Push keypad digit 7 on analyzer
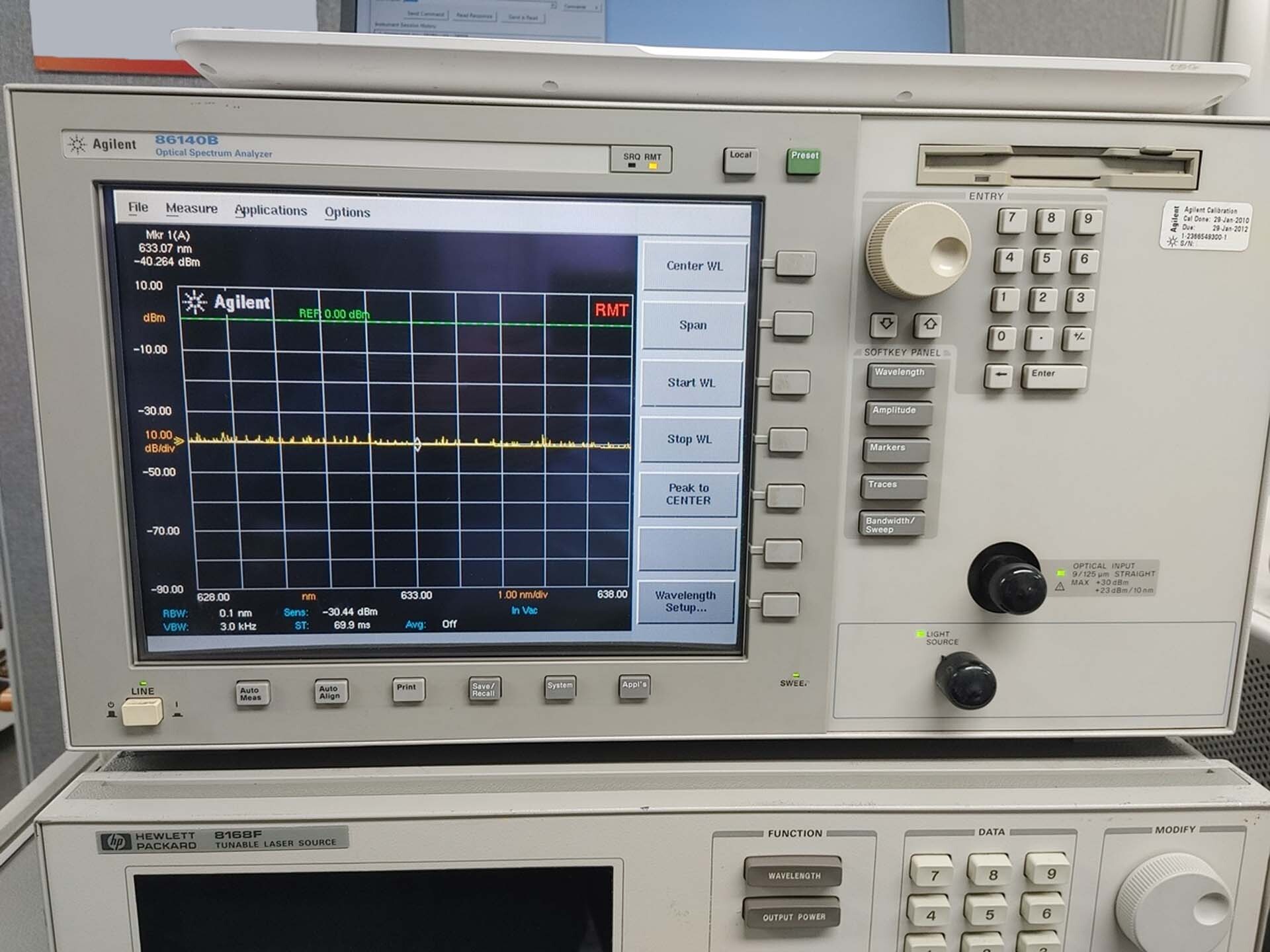Viewport: 1270px width, 952px height. [1011, 221]
